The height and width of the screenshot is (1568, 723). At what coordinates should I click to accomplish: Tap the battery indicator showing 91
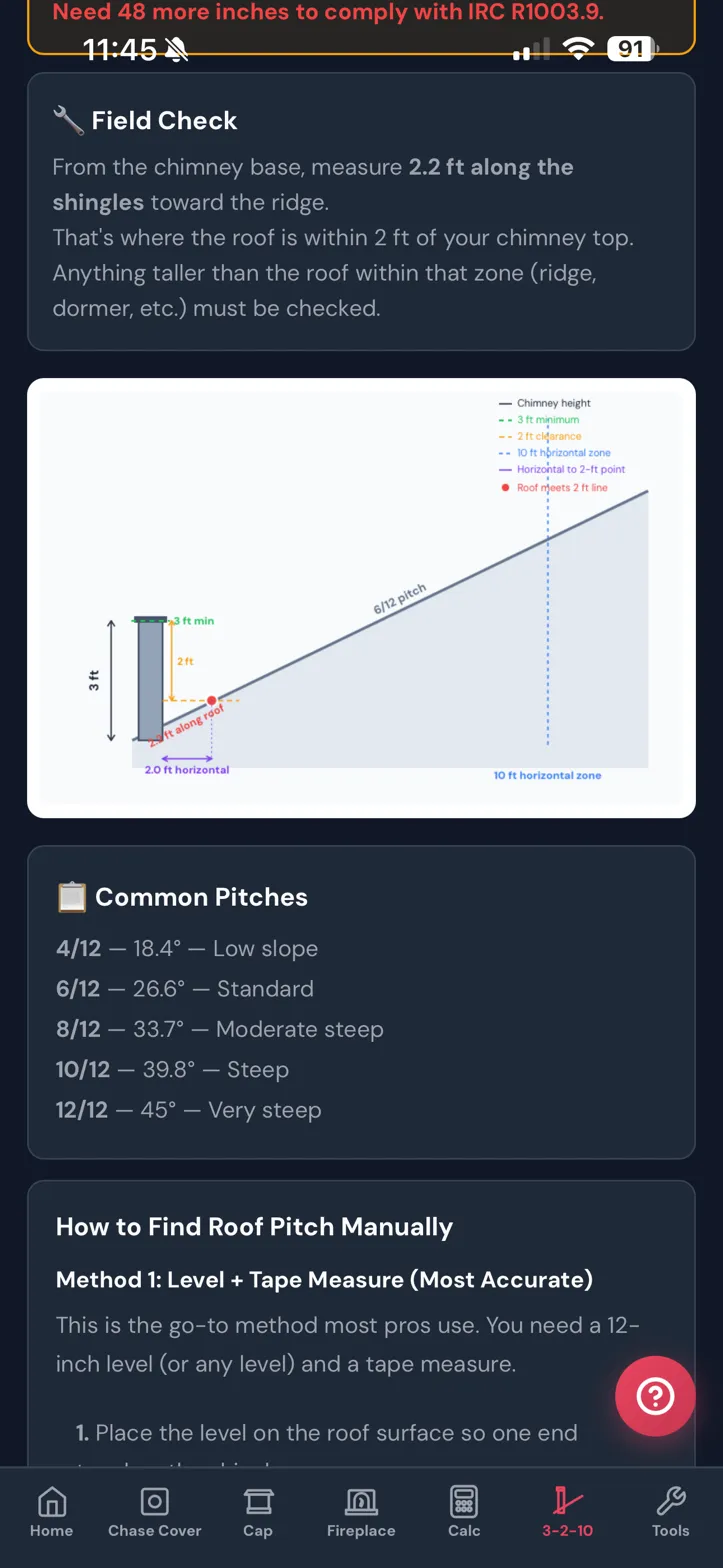(x=629, y=47)
